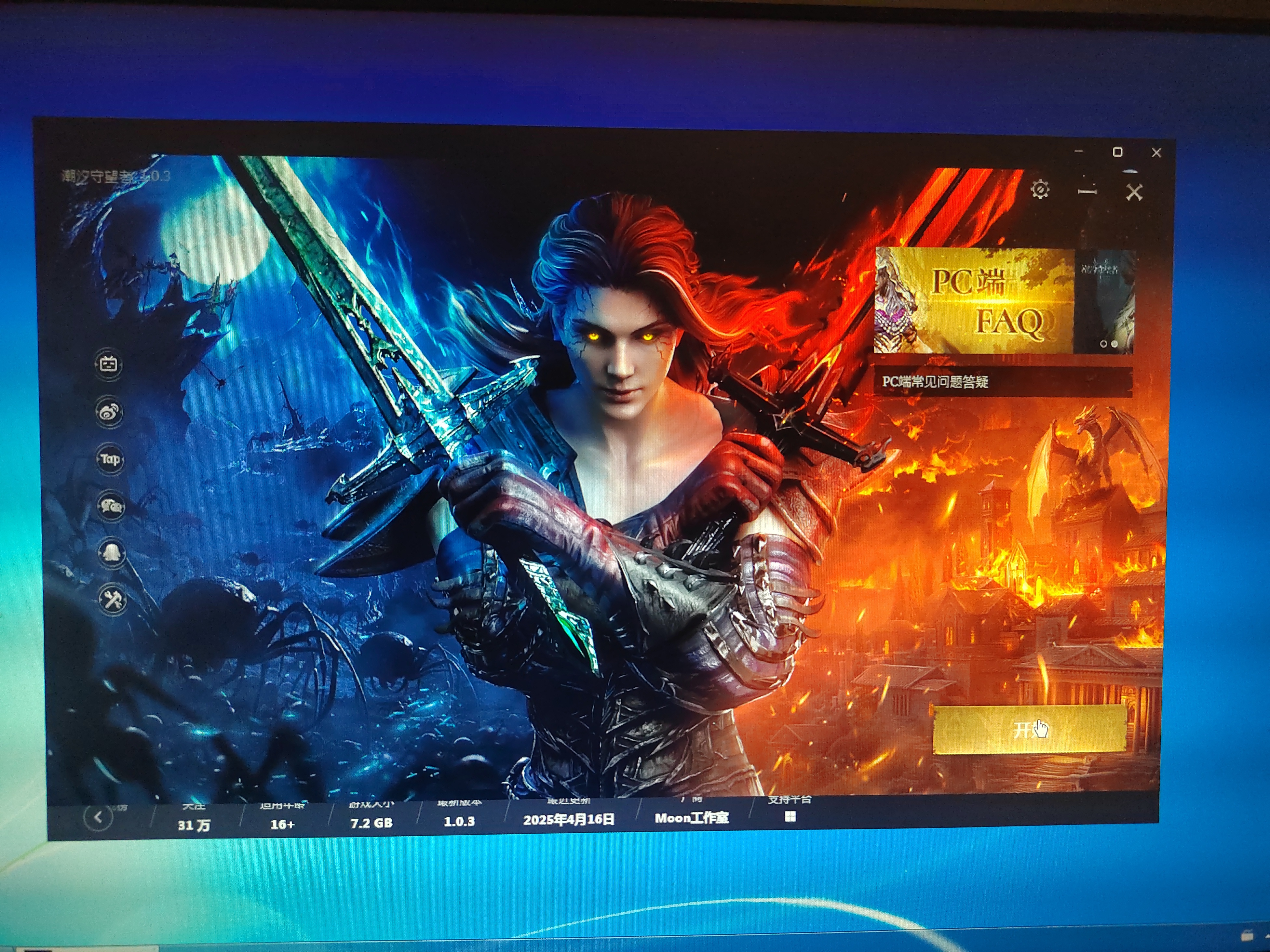This screenshot has height=952, width=1270.
Task: Click the Moon工作室 developer name
Action: coord(691,818)
